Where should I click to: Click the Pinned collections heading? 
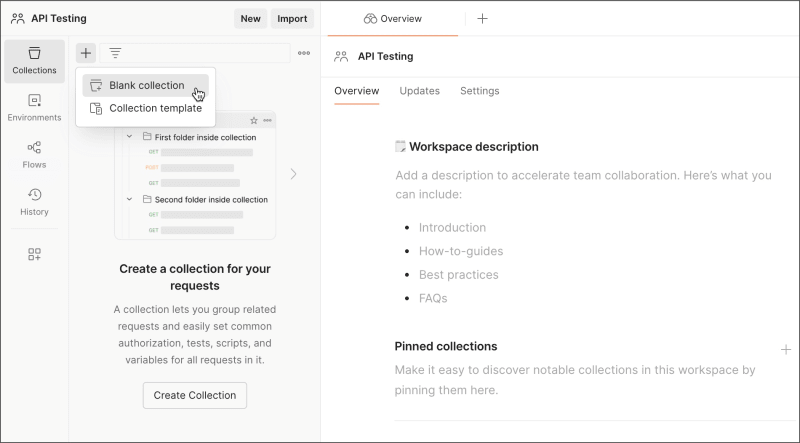point(446,346)
